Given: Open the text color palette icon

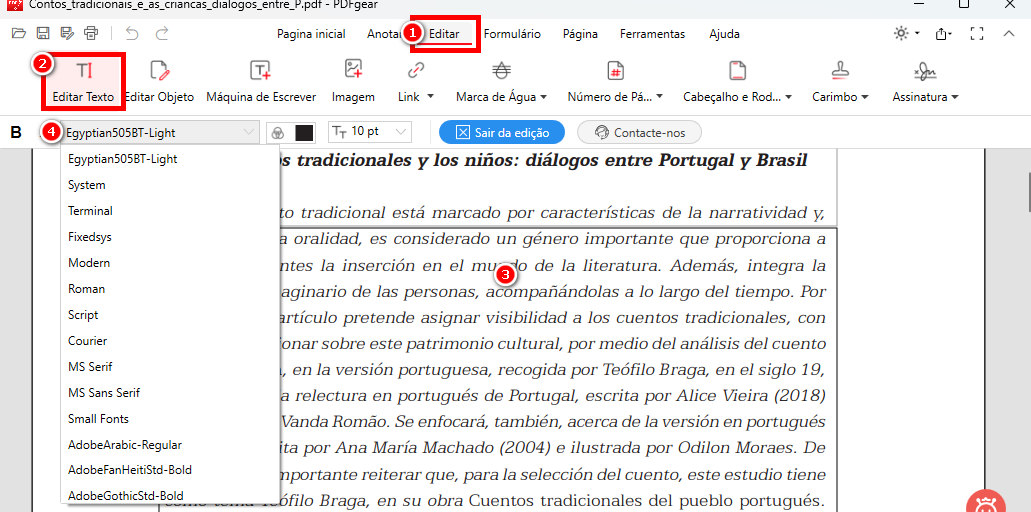Looking at the screenshot, I should point(277,133).
